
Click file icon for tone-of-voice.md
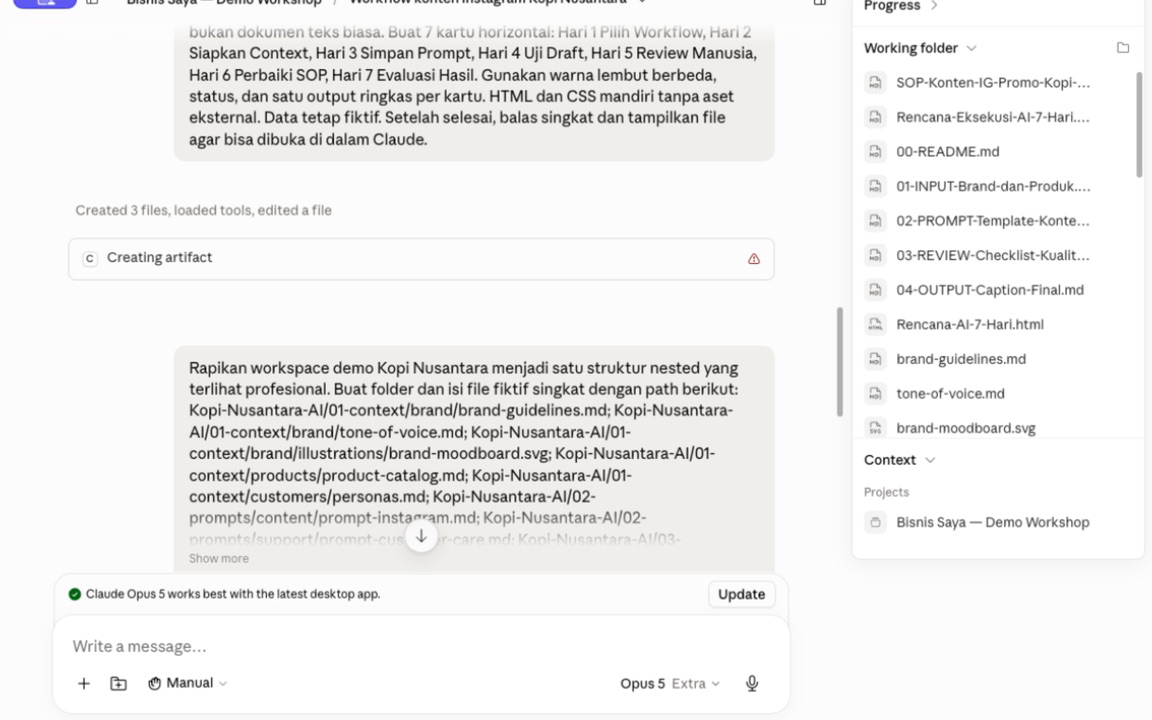point(875,393)
